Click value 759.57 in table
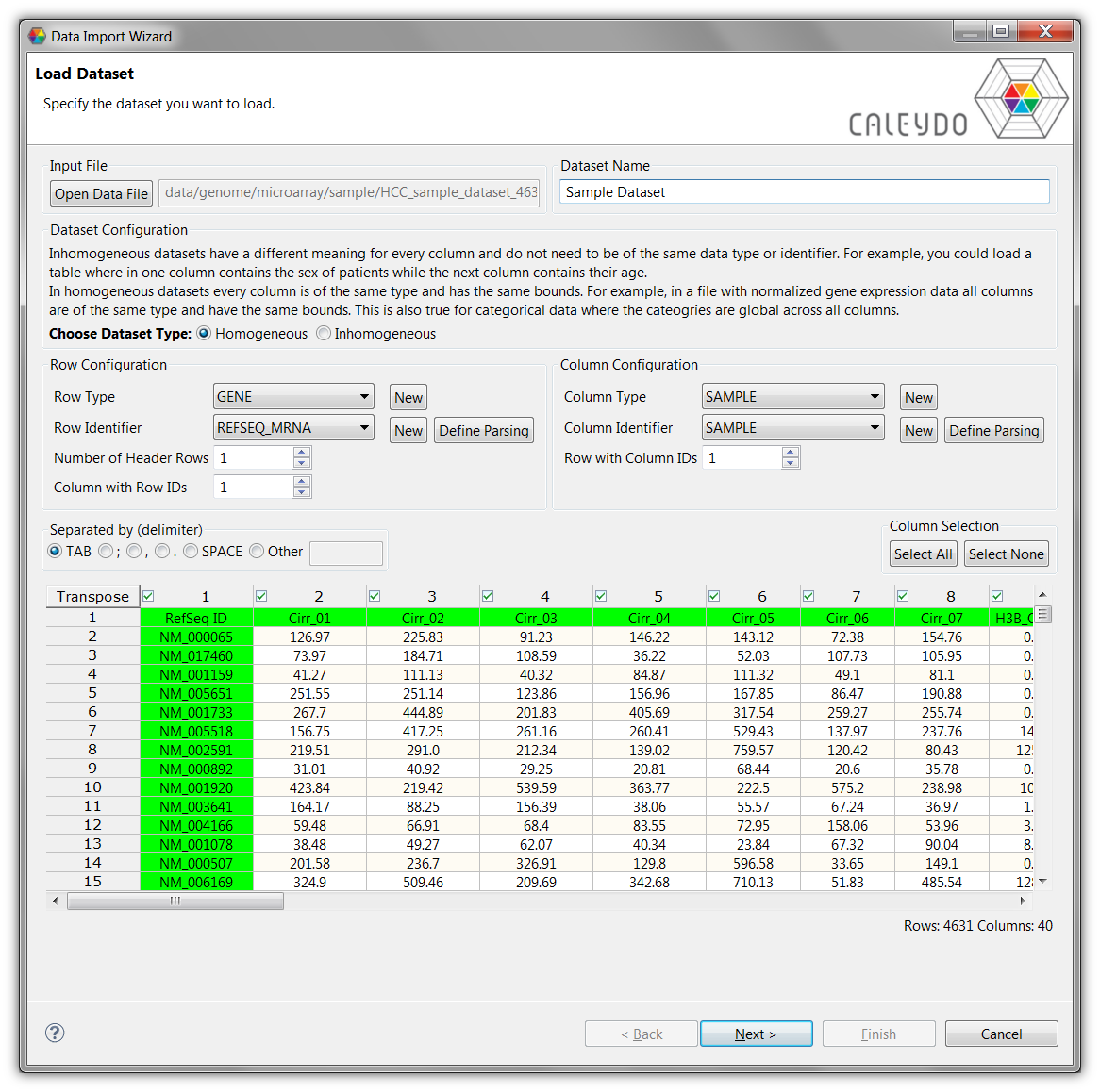 (x=754, y=750)
